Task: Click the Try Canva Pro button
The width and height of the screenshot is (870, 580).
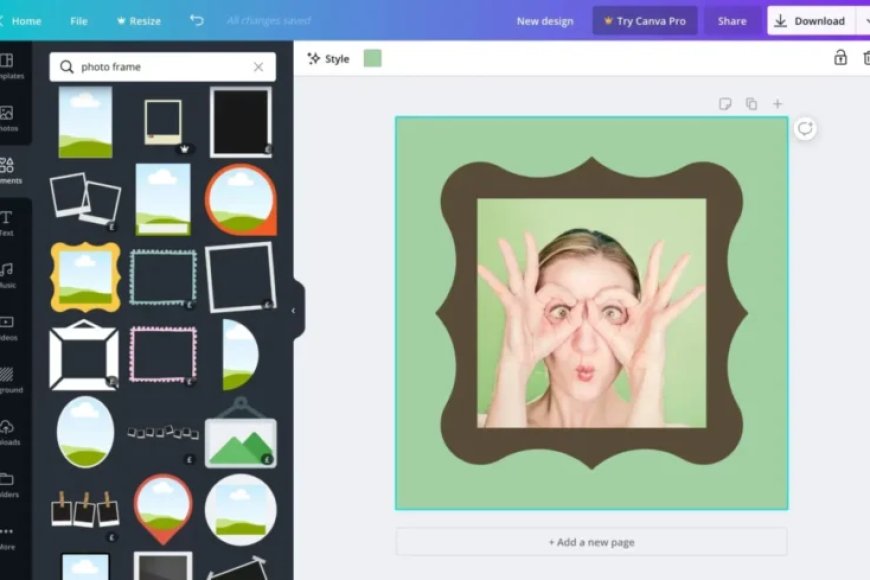Action: point(644,20)
